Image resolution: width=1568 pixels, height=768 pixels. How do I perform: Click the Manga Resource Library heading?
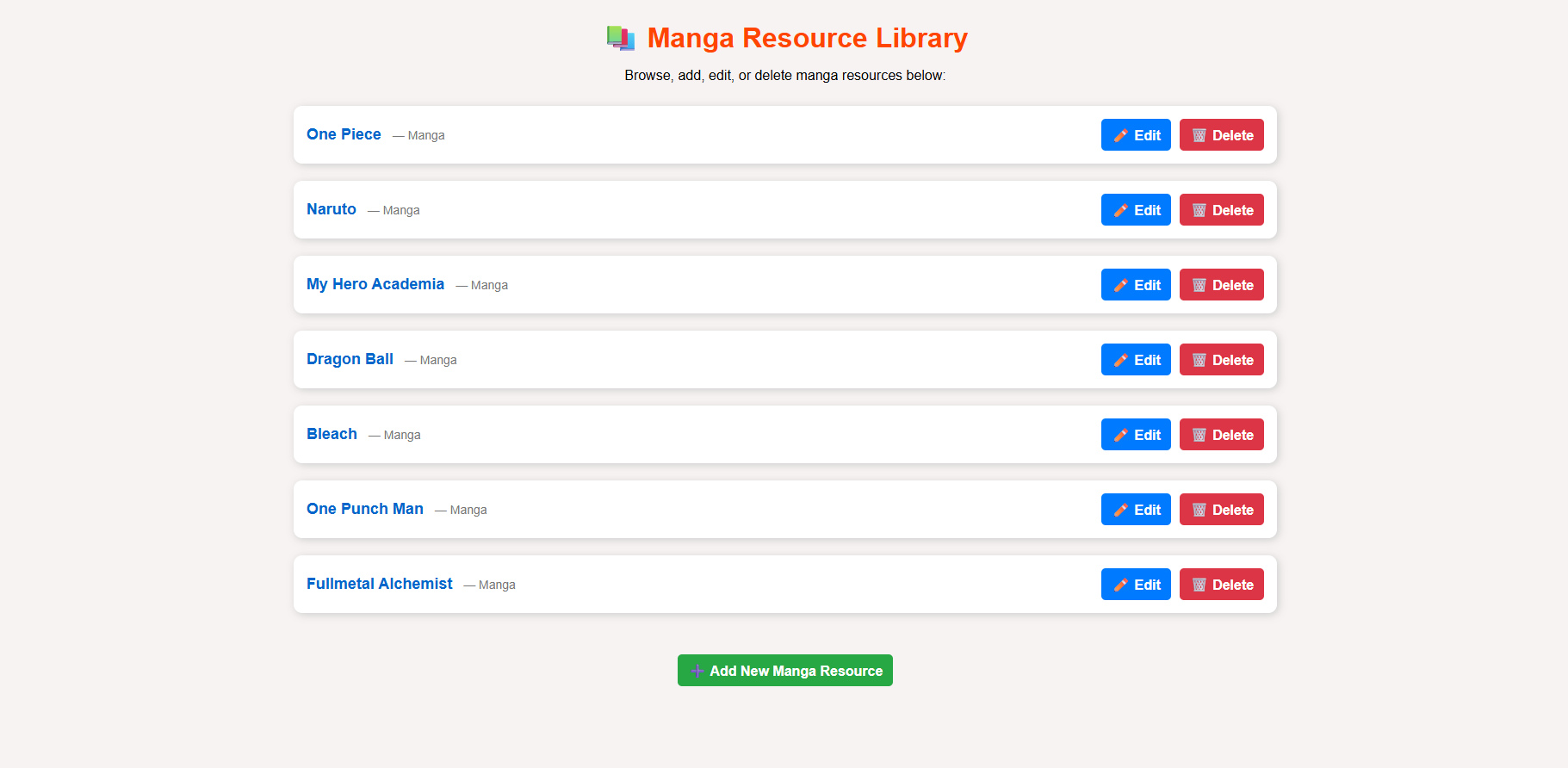click(x=807, y=38)
